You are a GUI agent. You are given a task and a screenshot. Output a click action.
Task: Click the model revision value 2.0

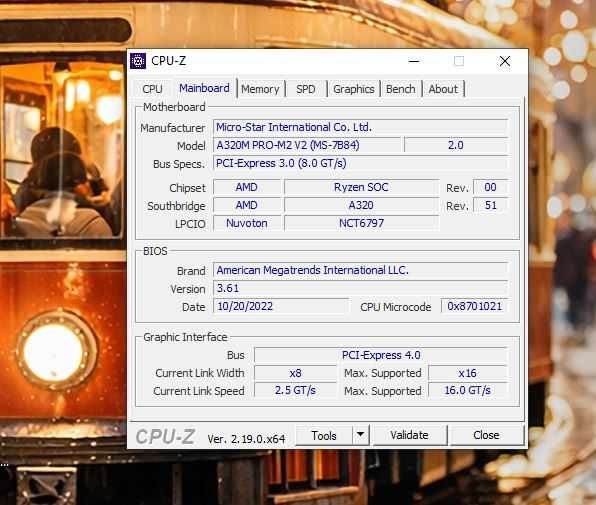[456, 145]
